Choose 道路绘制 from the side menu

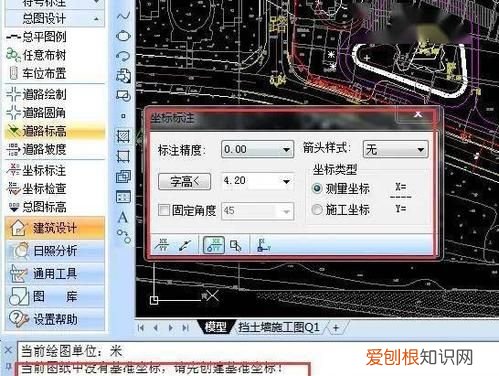tap(36, 95)
